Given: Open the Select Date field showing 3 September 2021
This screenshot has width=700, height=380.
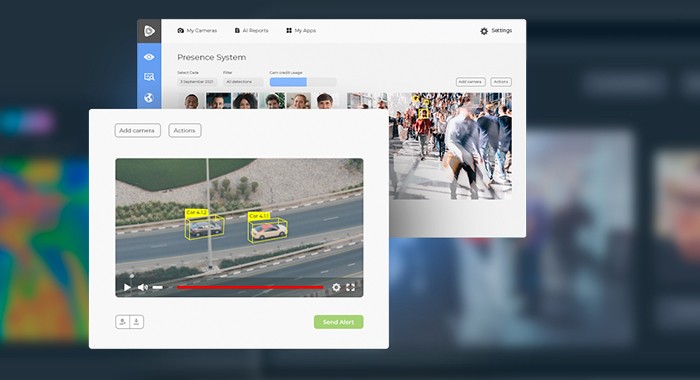Looking at the screenshot, I should pyautogui.click(x=197, y=82).
